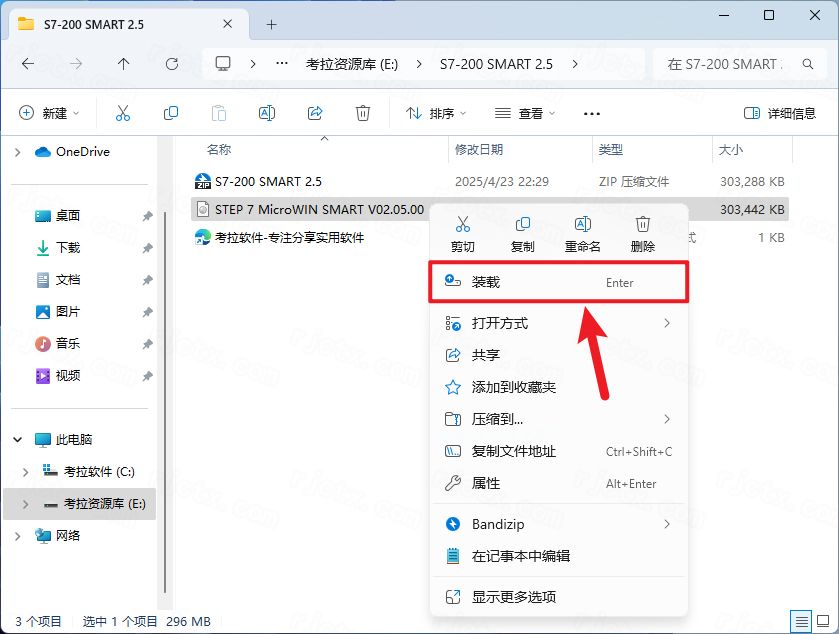Image resolution: width=839 pixels, height=634 pixels.
Task: Click the 删除 icon in the context menu
Action: point(641,226)
